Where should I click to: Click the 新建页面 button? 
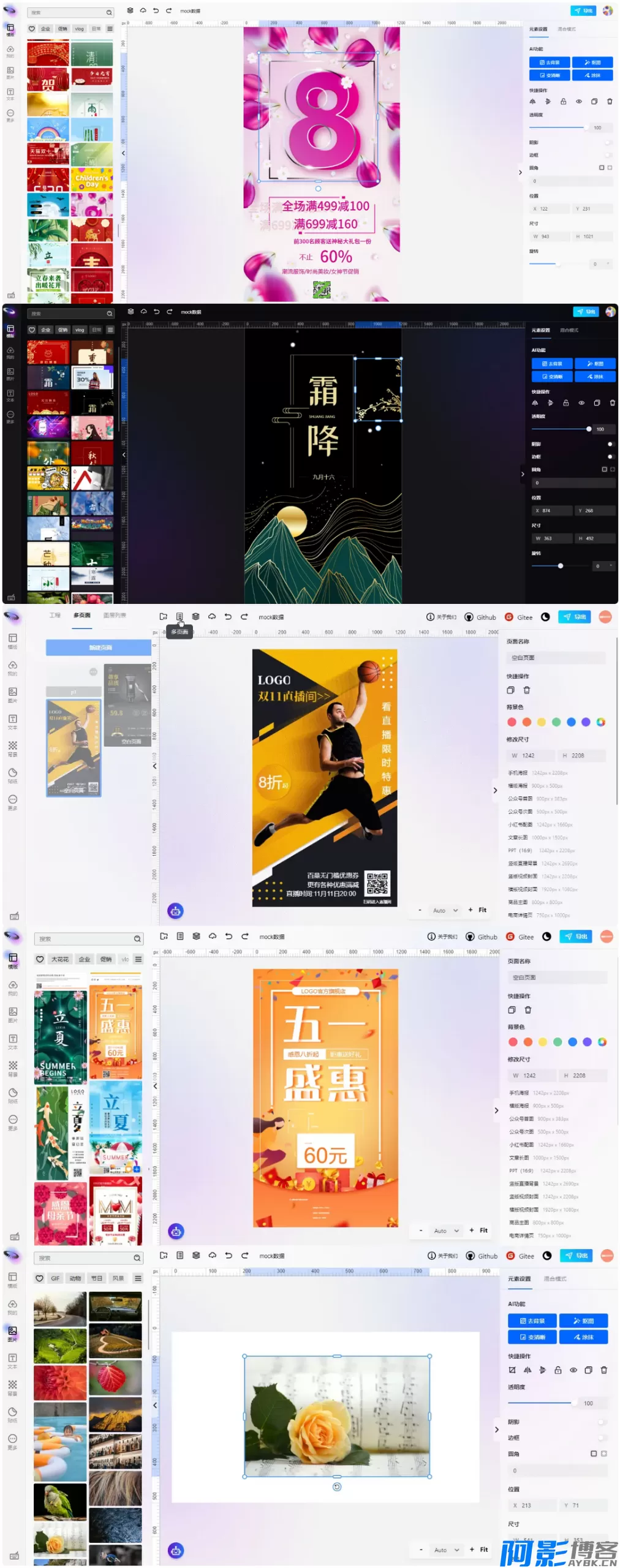coord(99,647)
